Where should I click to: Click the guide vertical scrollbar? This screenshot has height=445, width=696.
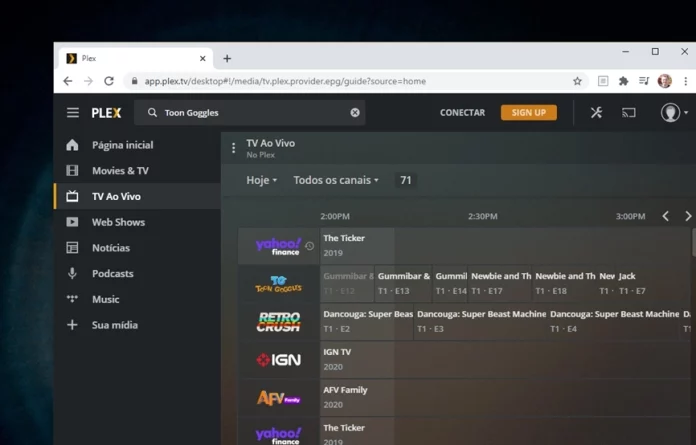click(x=693, y=242)
